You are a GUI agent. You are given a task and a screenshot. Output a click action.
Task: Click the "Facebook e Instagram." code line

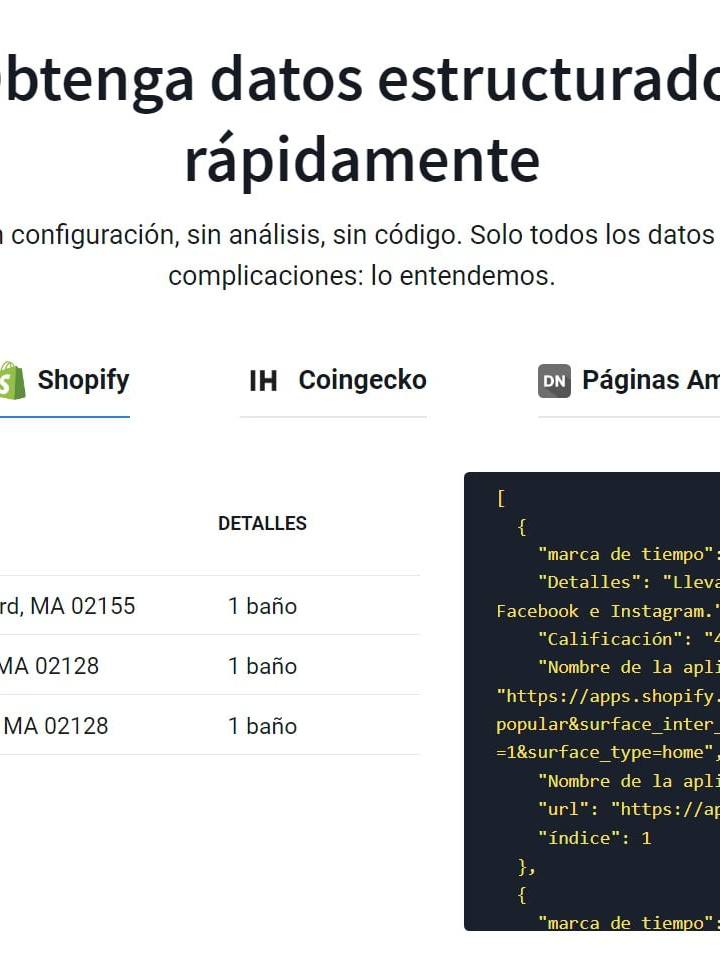click(608, 611)
